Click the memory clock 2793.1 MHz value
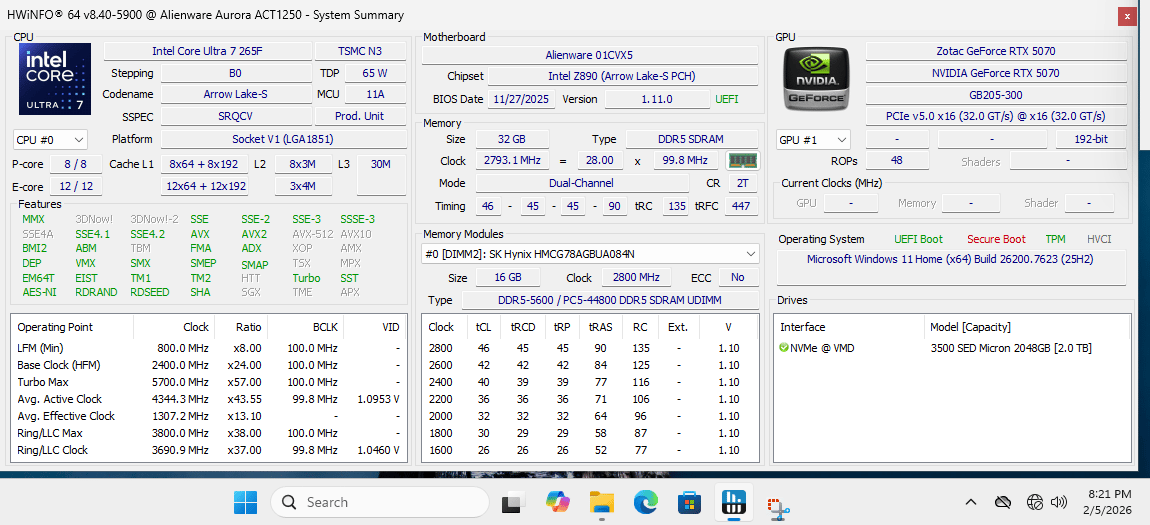Screen dimensions: 1150x525 click(512, 161)
